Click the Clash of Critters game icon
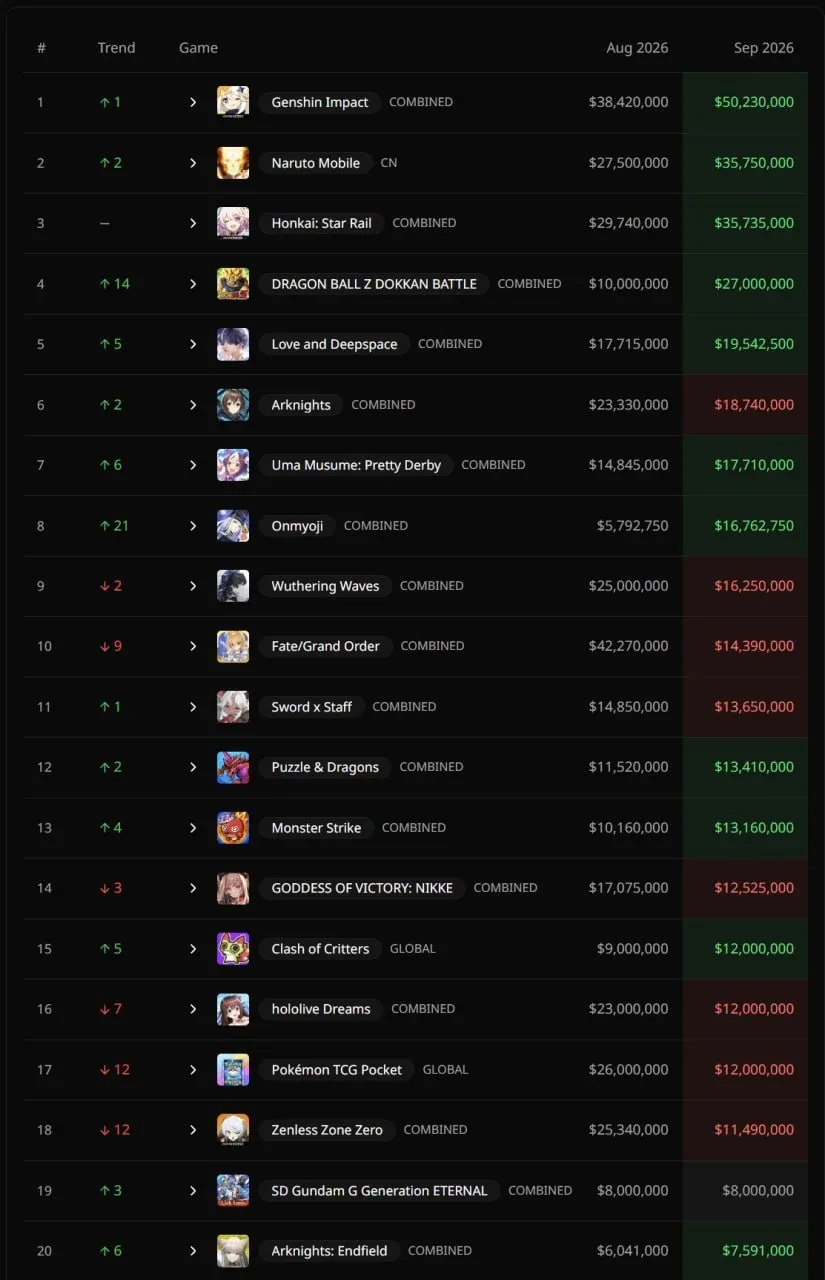This screenshot has width=825, height=1280. tap(233, 949)
